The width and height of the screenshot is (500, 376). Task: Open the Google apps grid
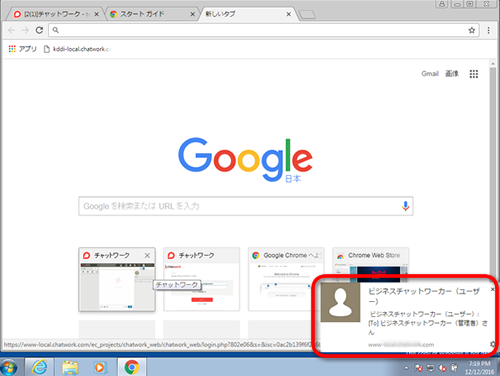[x=474, y=74]
